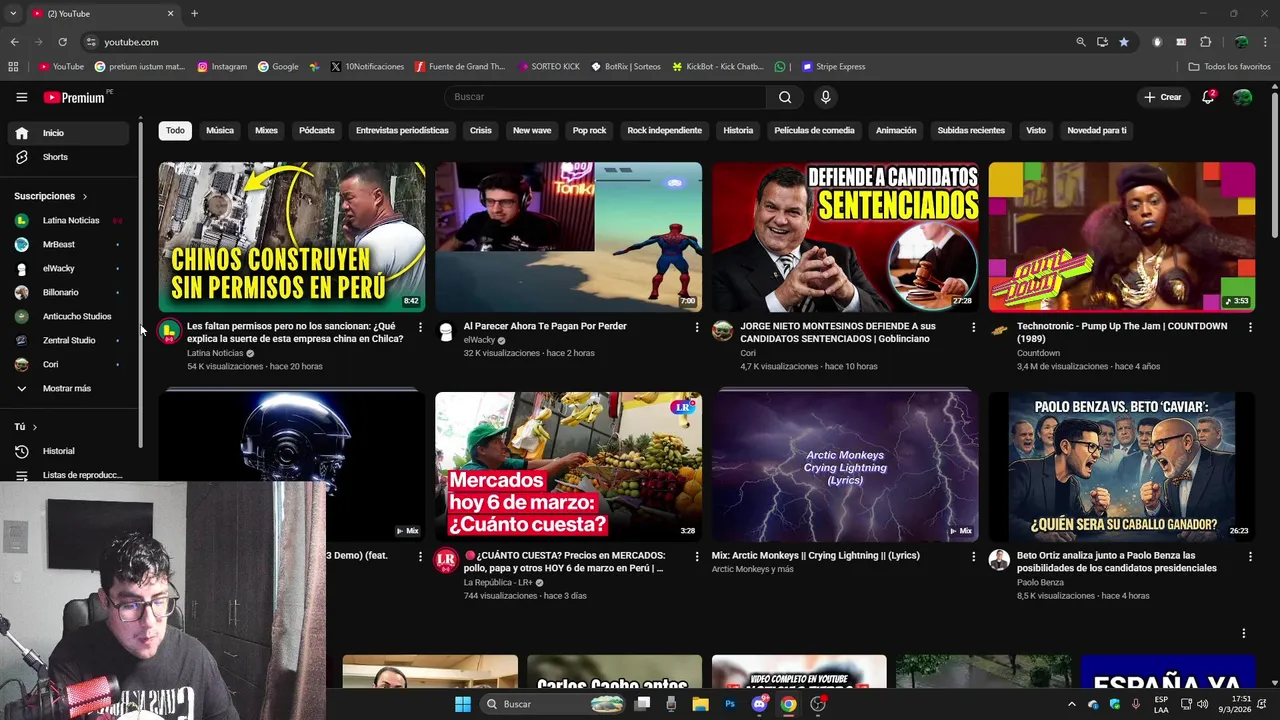
Task: Go to Inicio in the sidebar
Action: pyautogui.click(x=69, y=133)
